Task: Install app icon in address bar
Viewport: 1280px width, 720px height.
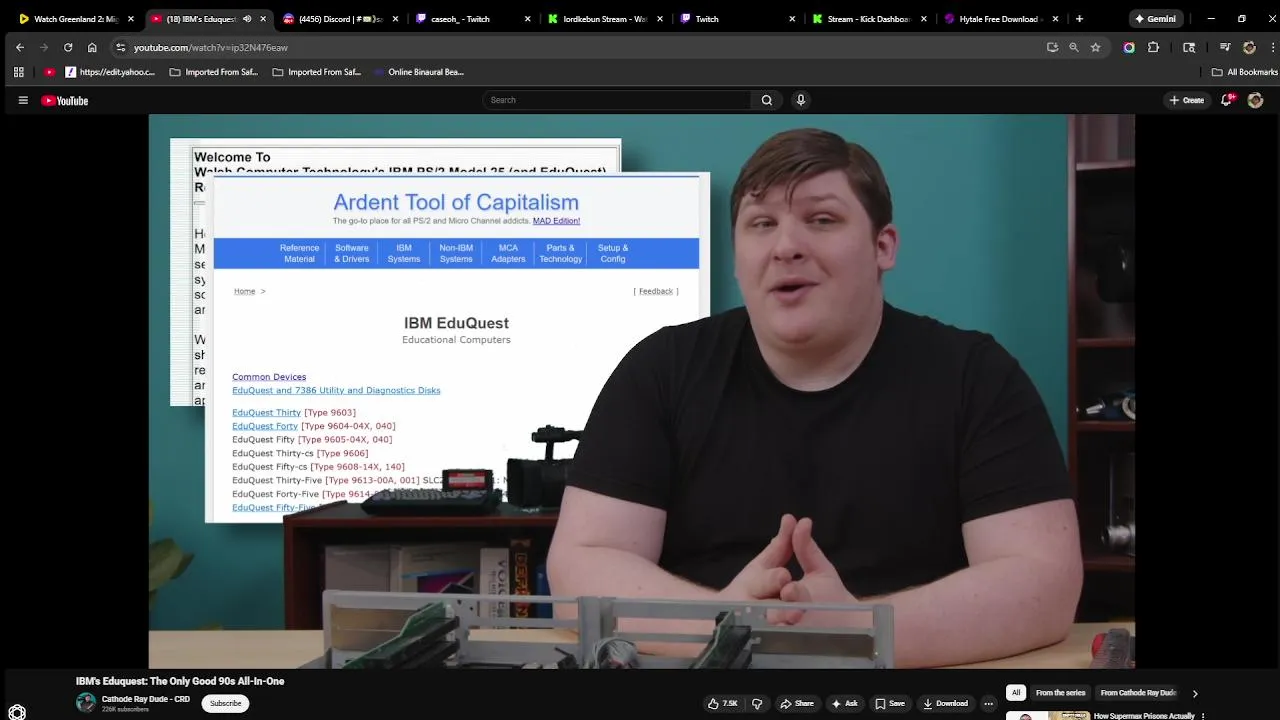Action: point(1052,47)
